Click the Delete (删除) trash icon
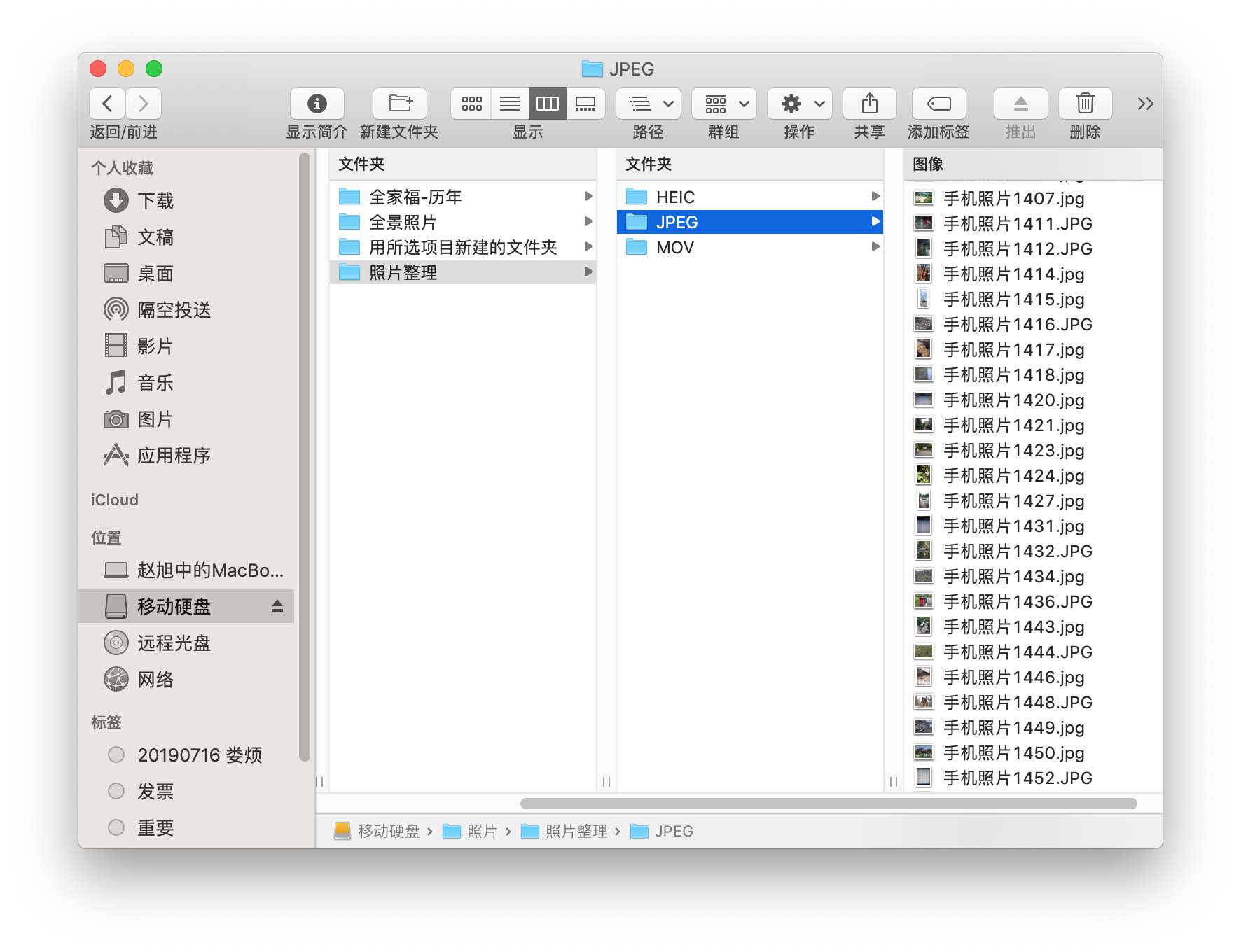The image size is (1241, 952). coord(1085,104)
